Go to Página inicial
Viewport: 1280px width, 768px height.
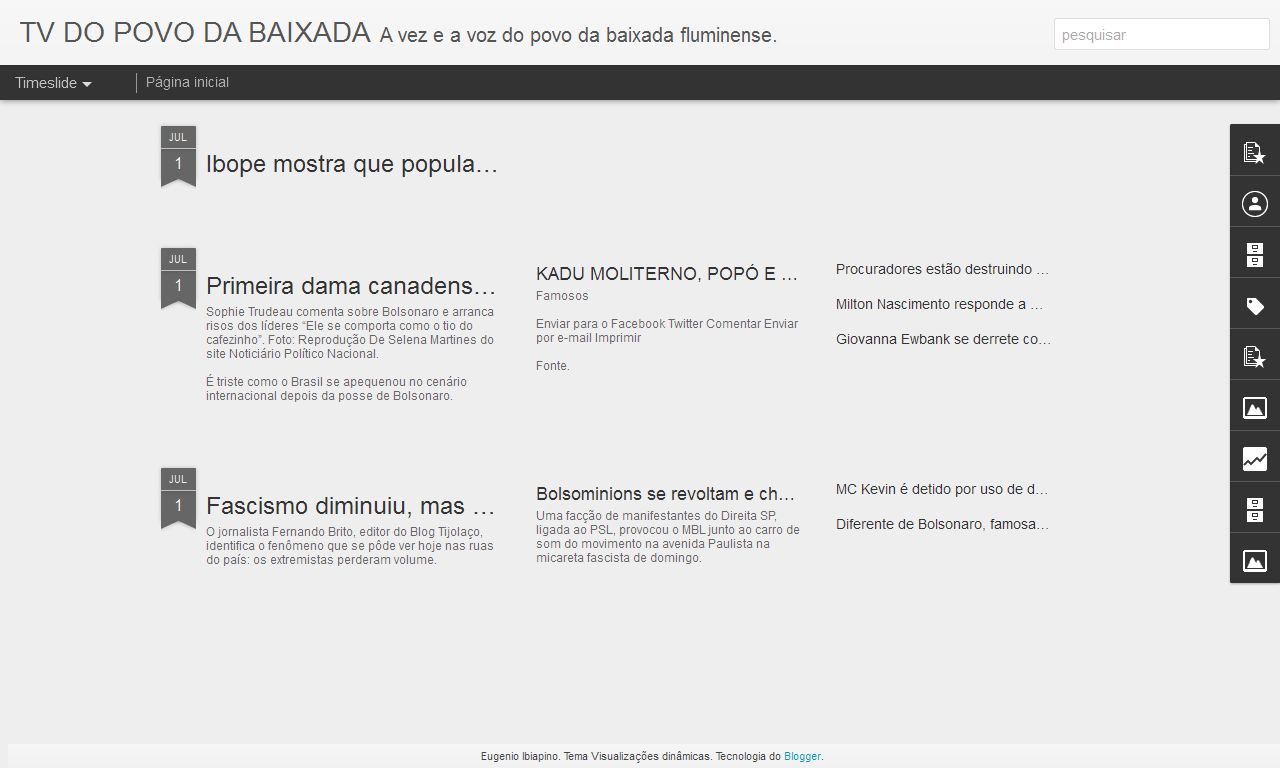point(187,83)
